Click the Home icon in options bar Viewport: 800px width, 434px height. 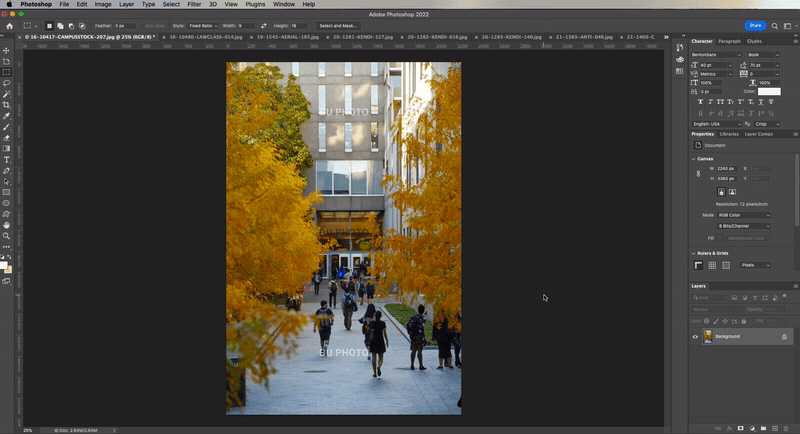[x=8, y=25]
